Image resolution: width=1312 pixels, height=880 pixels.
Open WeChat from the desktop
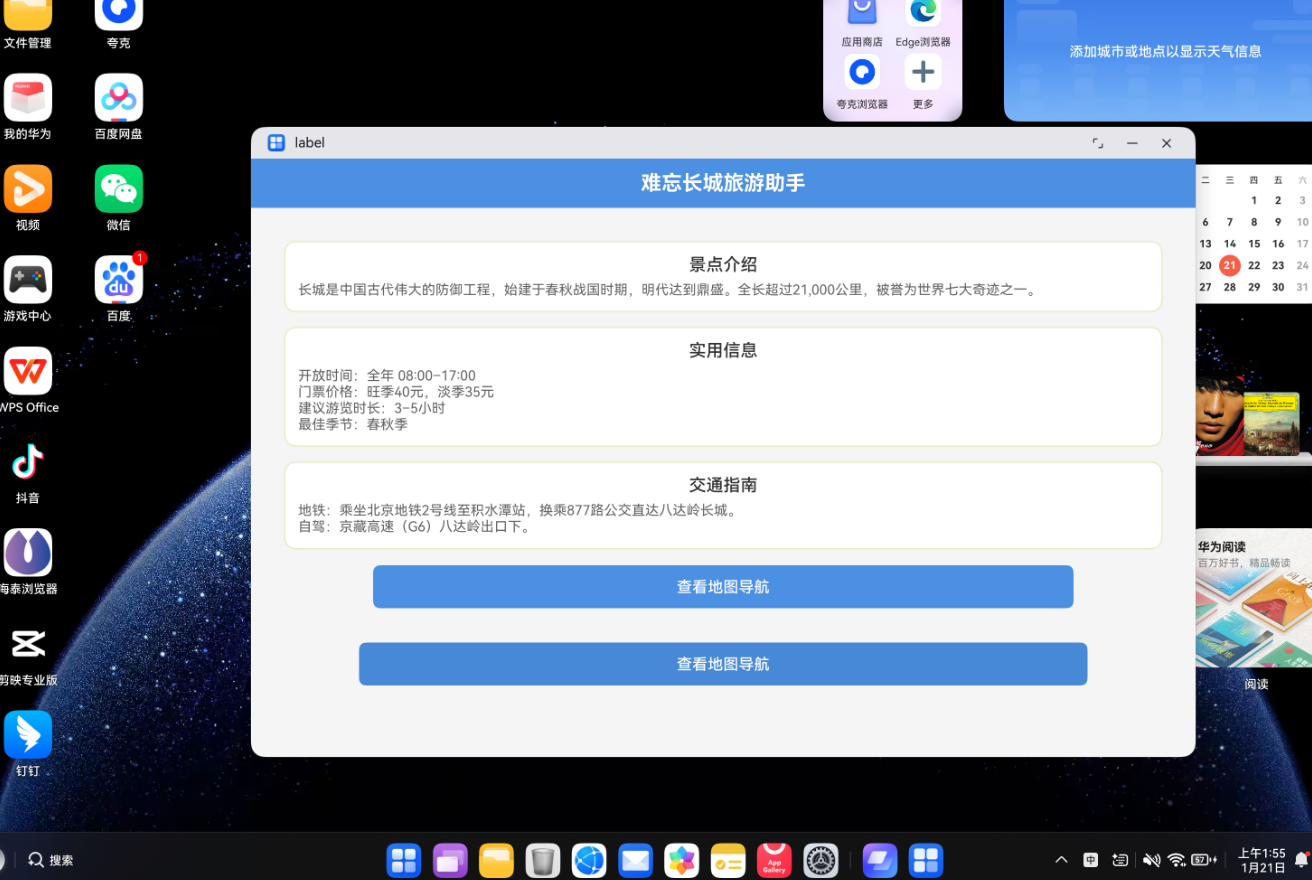coord(118,189)
